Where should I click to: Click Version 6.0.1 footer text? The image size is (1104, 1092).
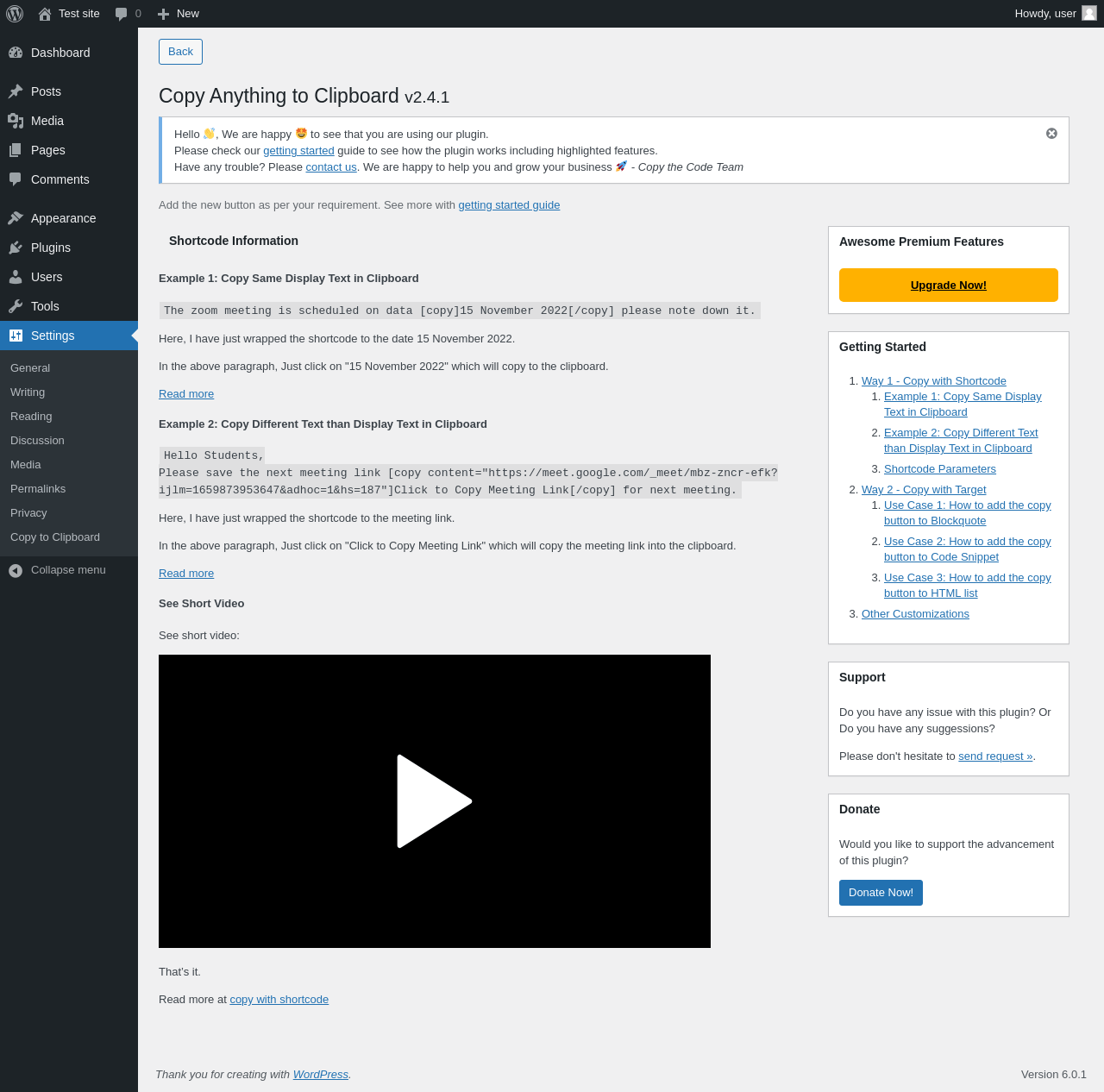pos(1054,1075)
